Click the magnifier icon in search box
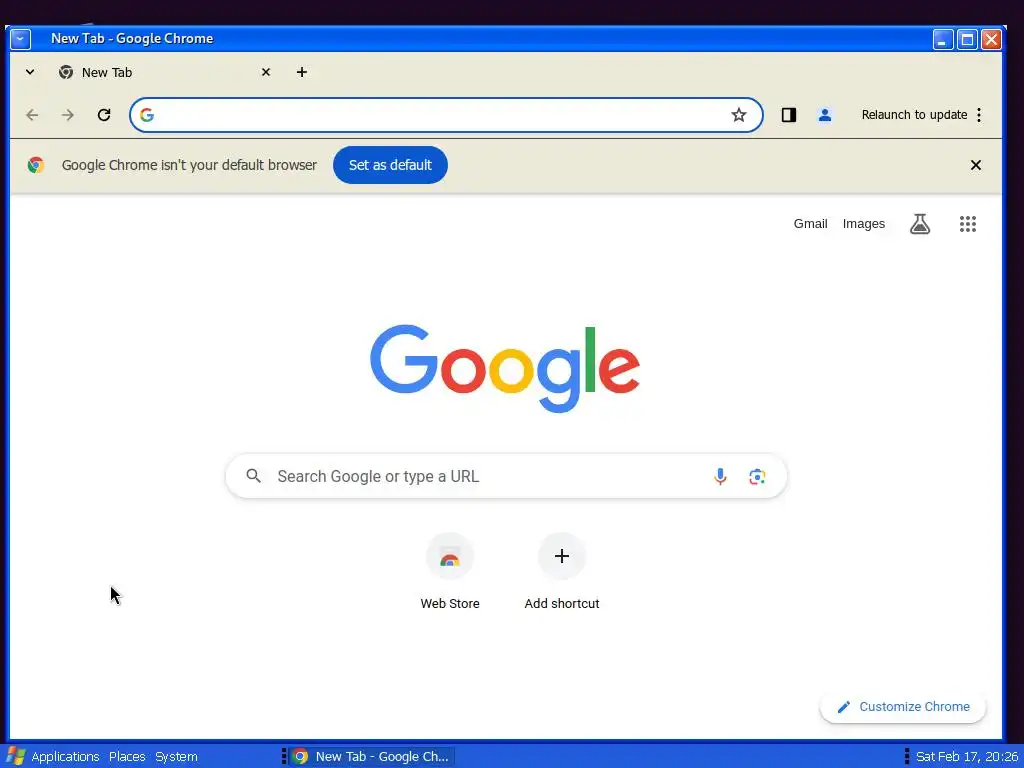Image resolution: width=1024 pixels, height=768 pixels. click(253, 476)
